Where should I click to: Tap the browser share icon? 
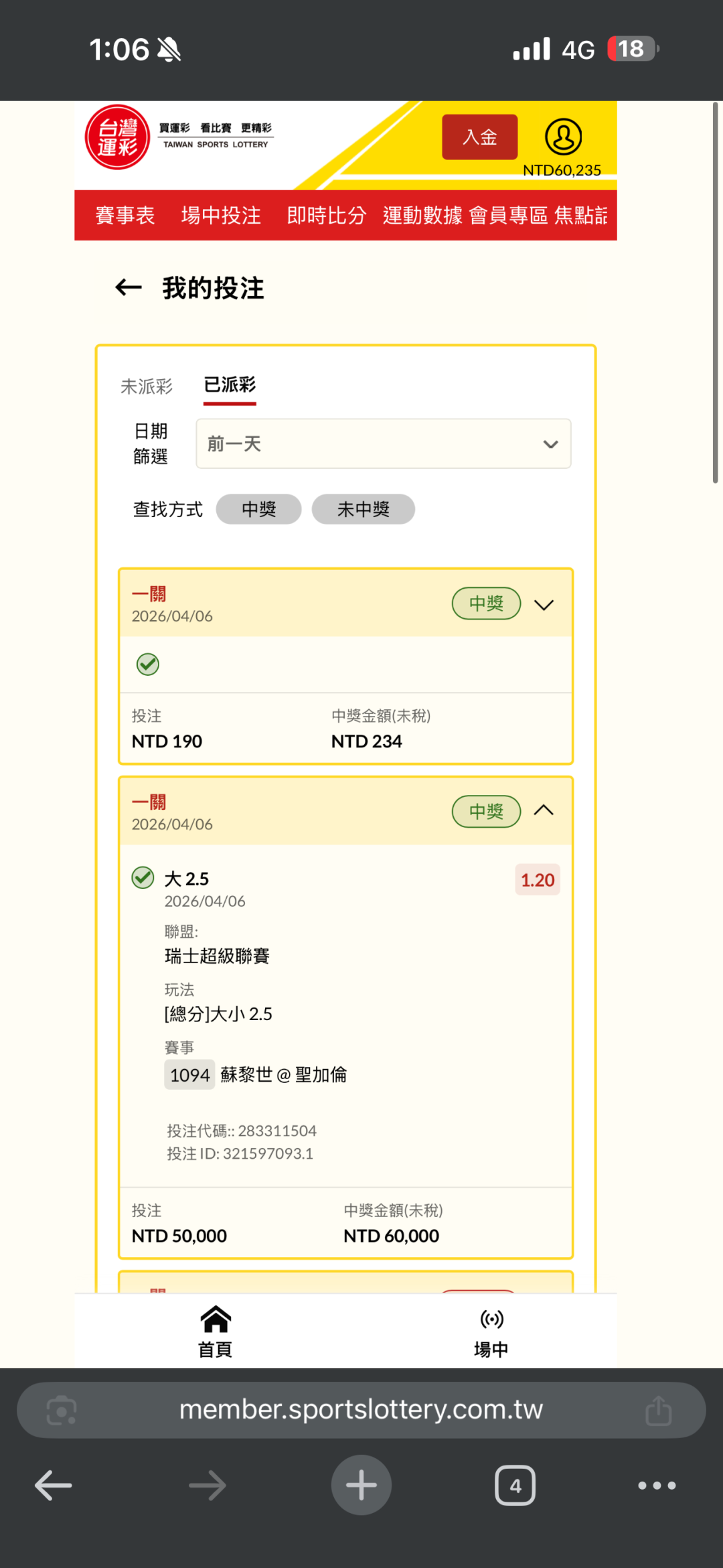pyautogui.click(x=658, y=1410)
